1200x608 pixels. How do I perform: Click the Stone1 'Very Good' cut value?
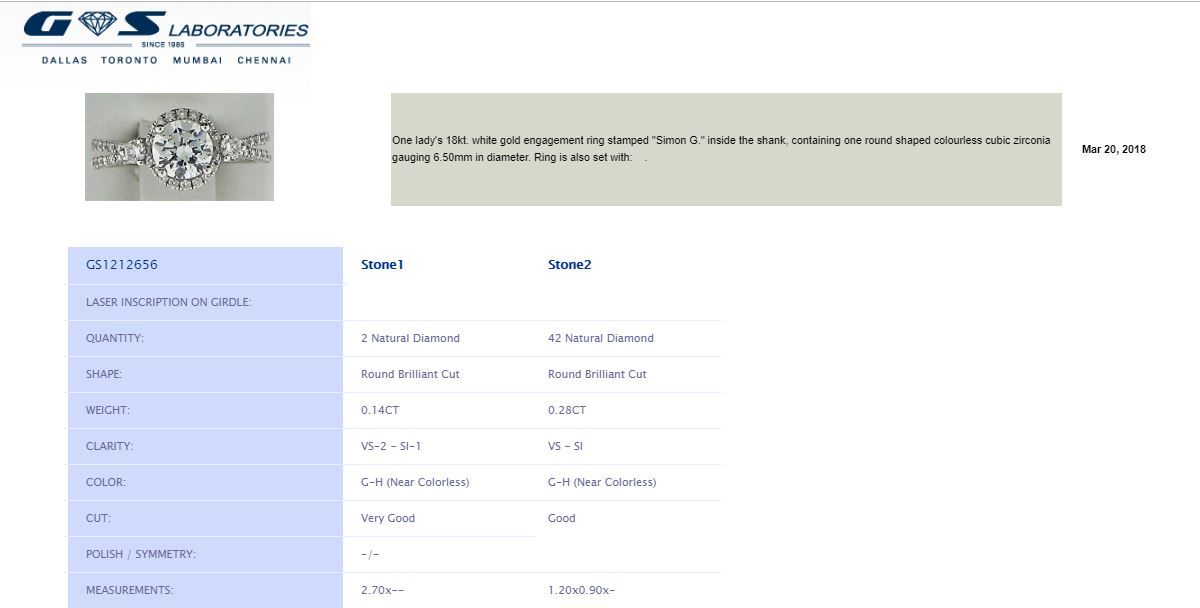pyautogui.click(x=388, y=518)
